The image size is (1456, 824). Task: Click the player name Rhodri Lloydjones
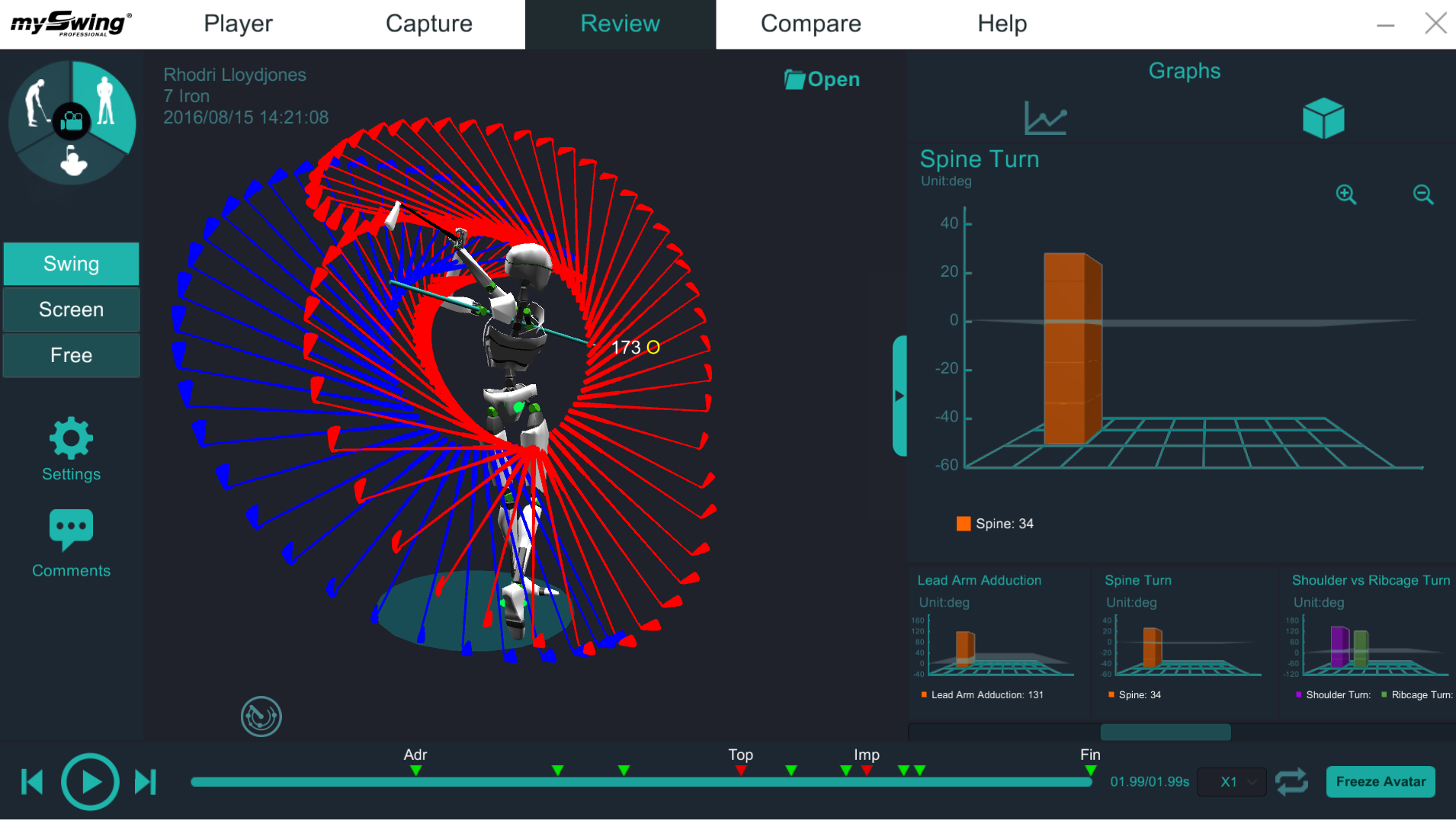tap(235, 75)
